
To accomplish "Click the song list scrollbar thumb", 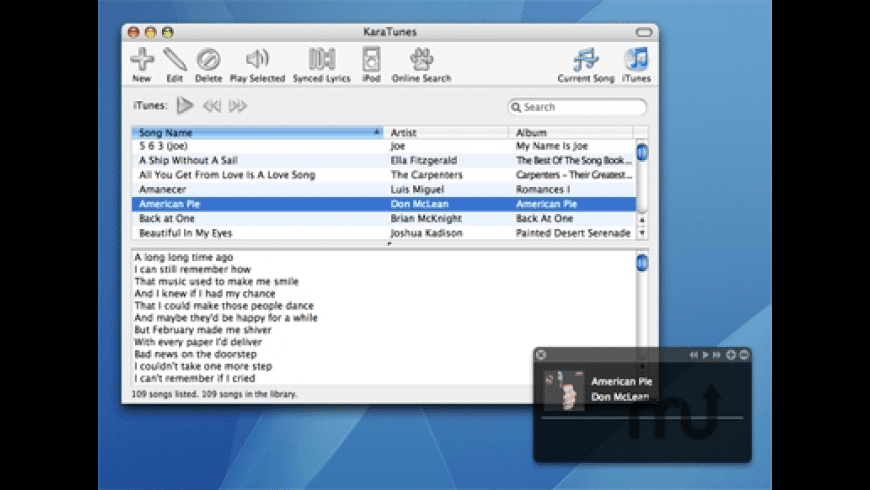I will pyautogui.click(x=642, y=152).
